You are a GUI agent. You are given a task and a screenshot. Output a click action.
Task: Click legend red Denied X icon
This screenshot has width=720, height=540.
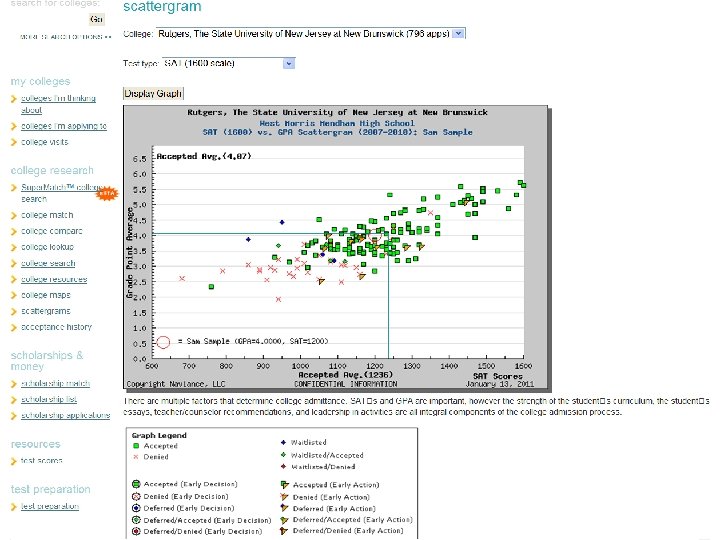coord(136,457)
